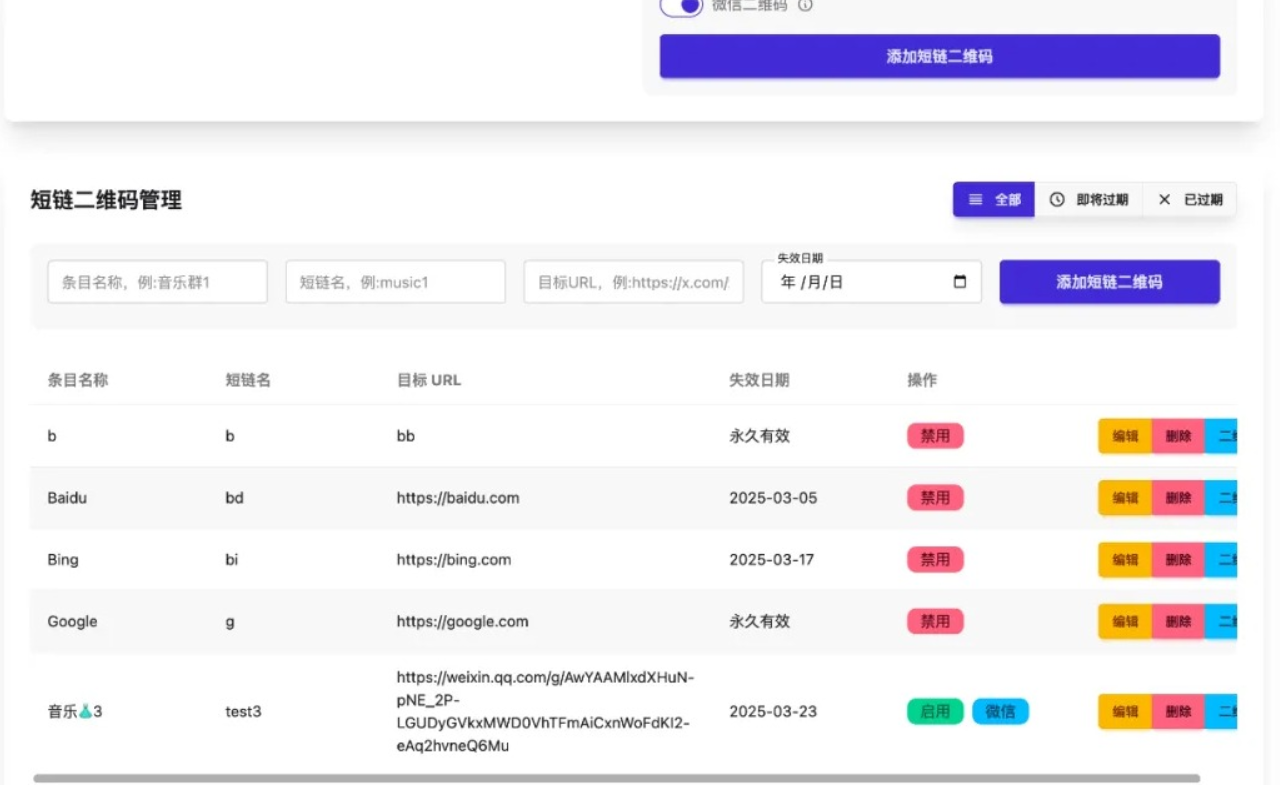
Task: Toggle the 微信二维码 switch
Action: tap(681, 6)
